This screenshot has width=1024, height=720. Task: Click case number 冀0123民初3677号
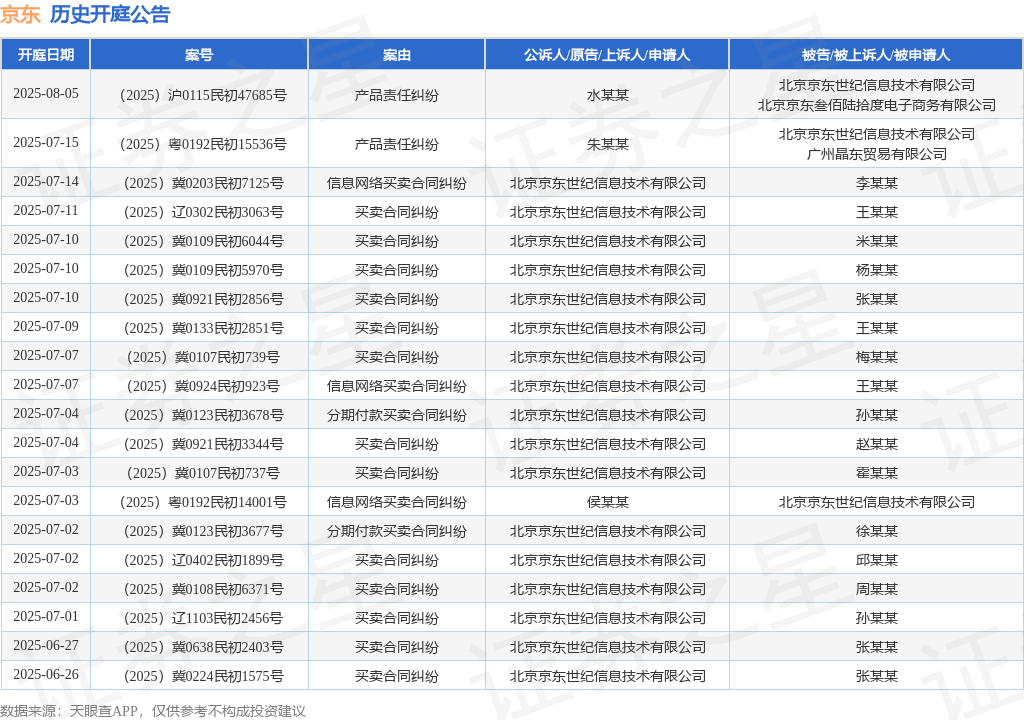tap(204, 531)
